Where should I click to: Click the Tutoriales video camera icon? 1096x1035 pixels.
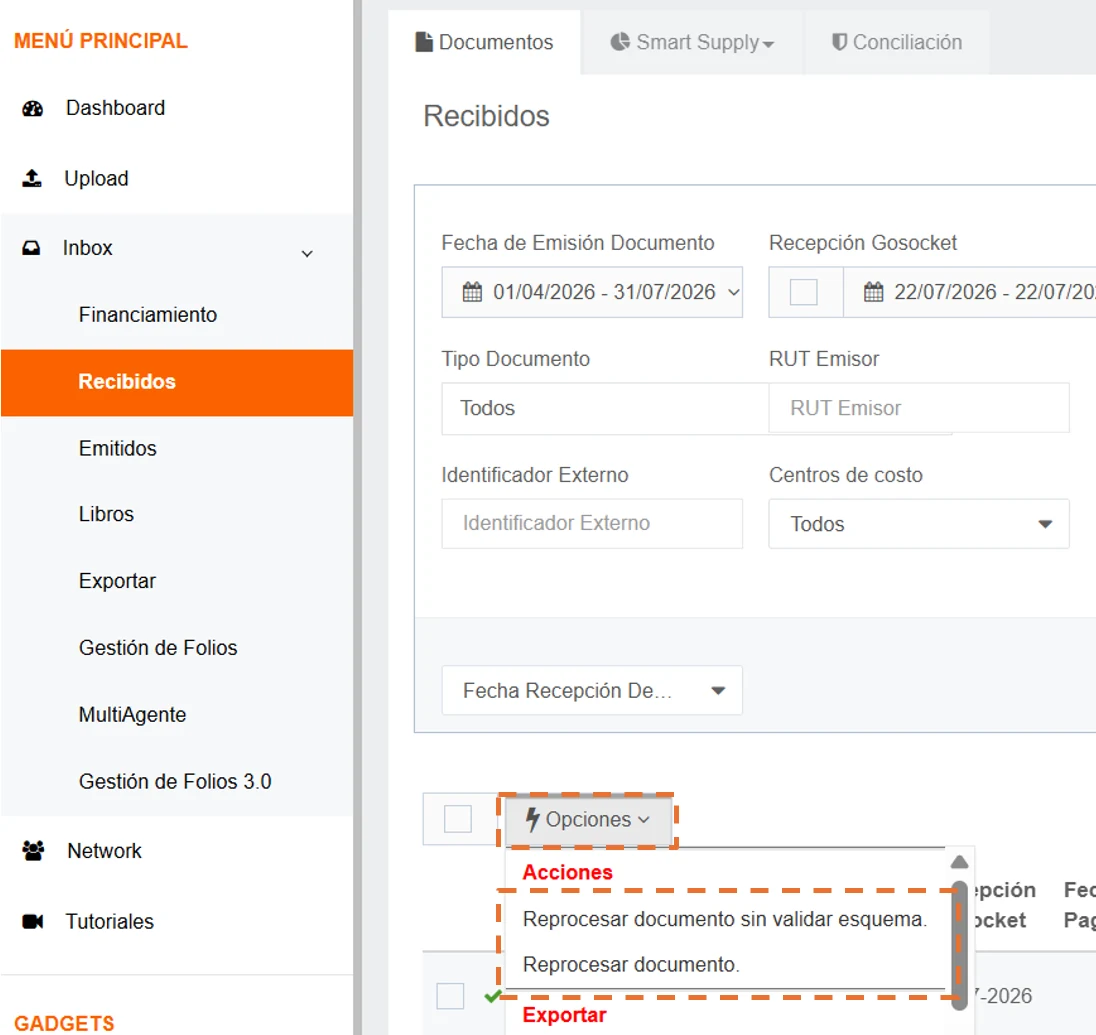point(32,921)
